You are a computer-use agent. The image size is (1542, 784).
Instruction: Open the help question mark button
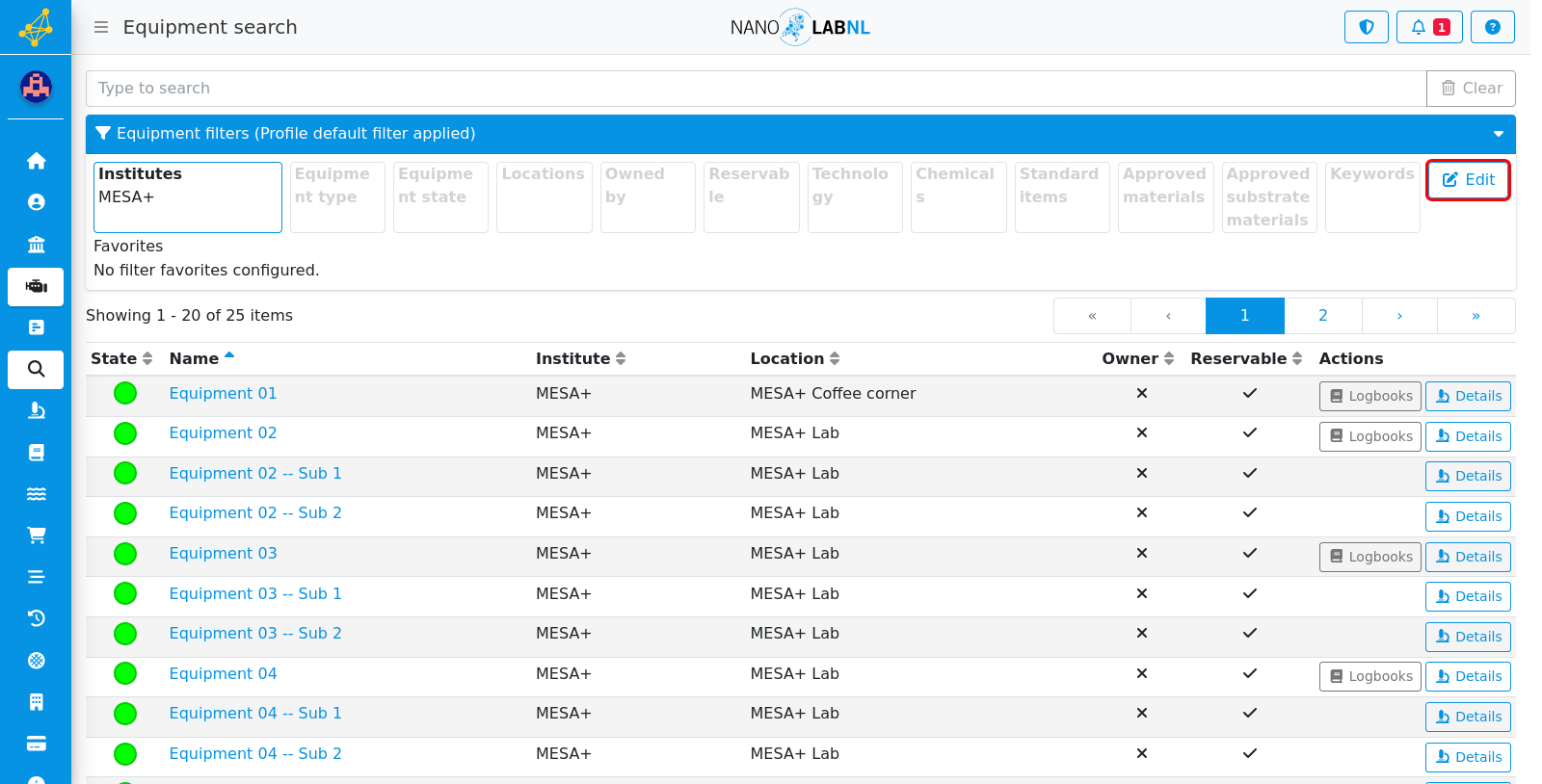pyautogui.click(x=1493, y=27)
